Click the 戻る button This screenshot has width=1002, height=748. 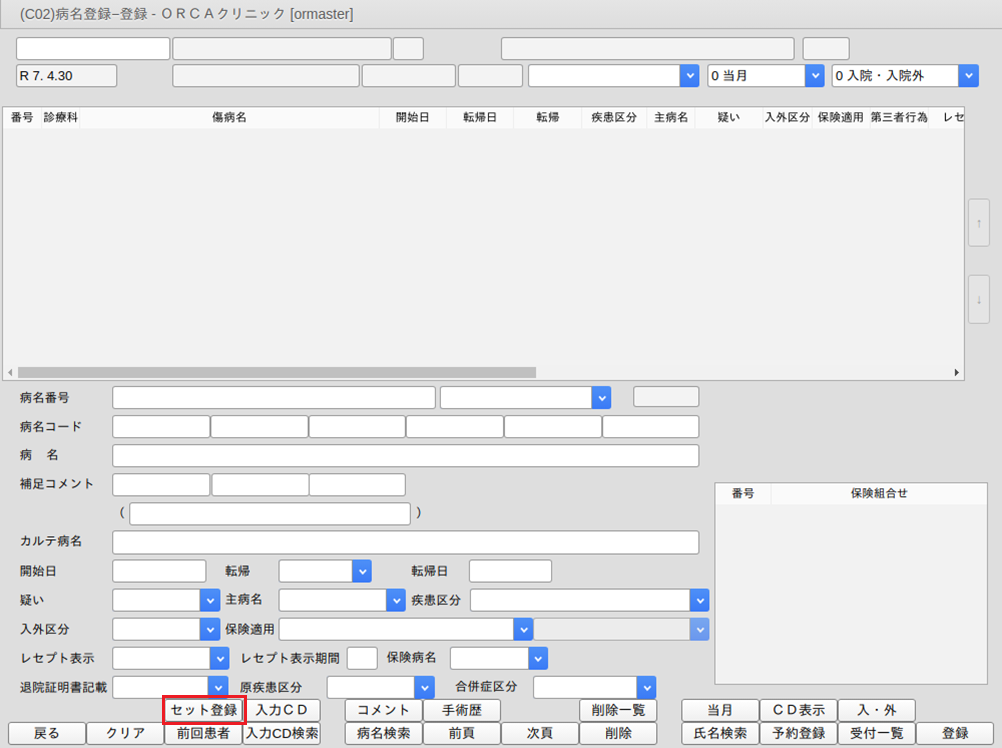click(x=46, y=733)
